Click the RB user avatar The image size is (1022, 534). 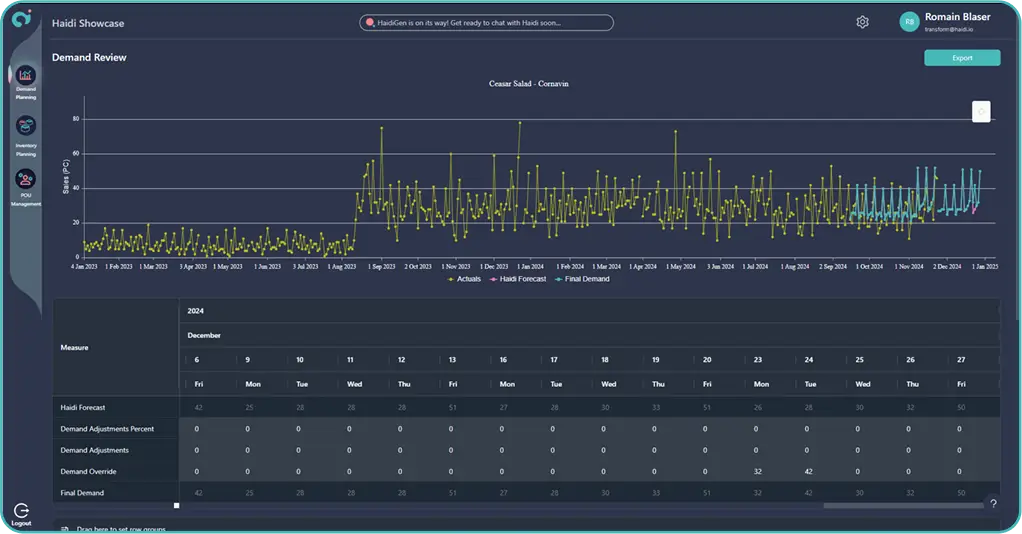point(909,22)
